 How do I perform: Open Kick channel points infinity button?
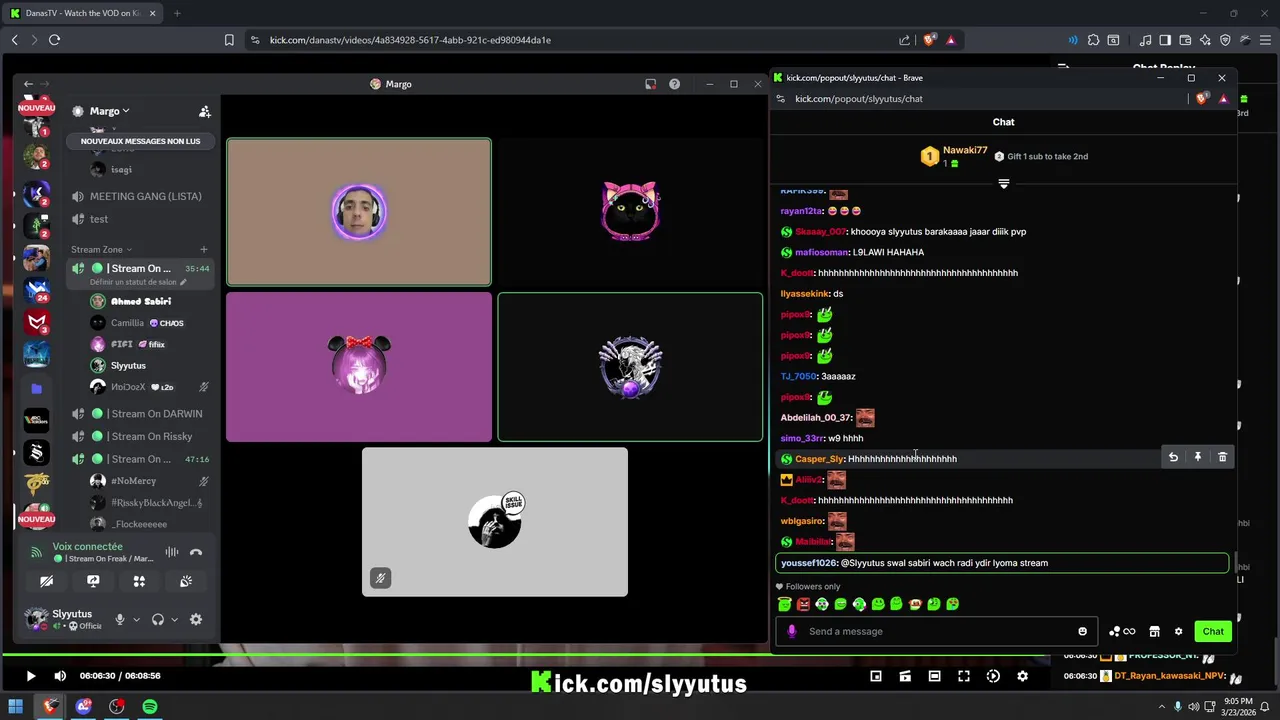tap(1122, 631)
